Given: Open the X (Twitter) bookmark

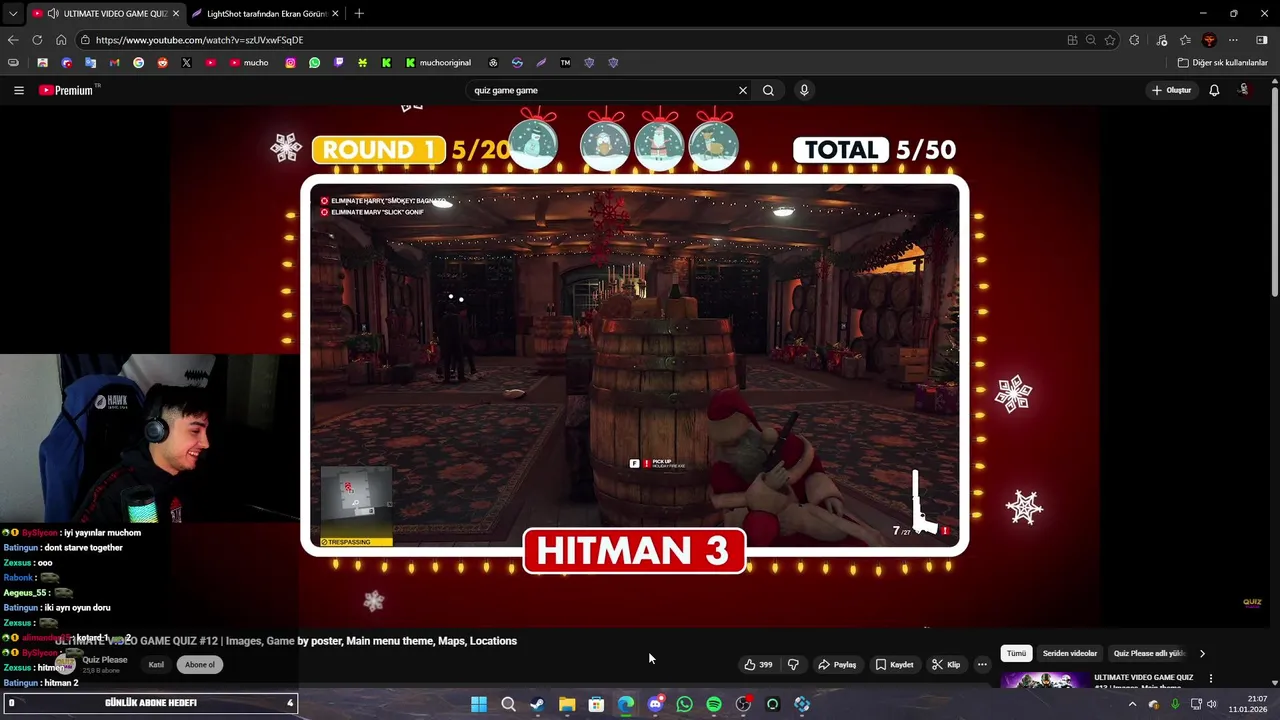Looking at the screenshot, I should pos(186,62).
